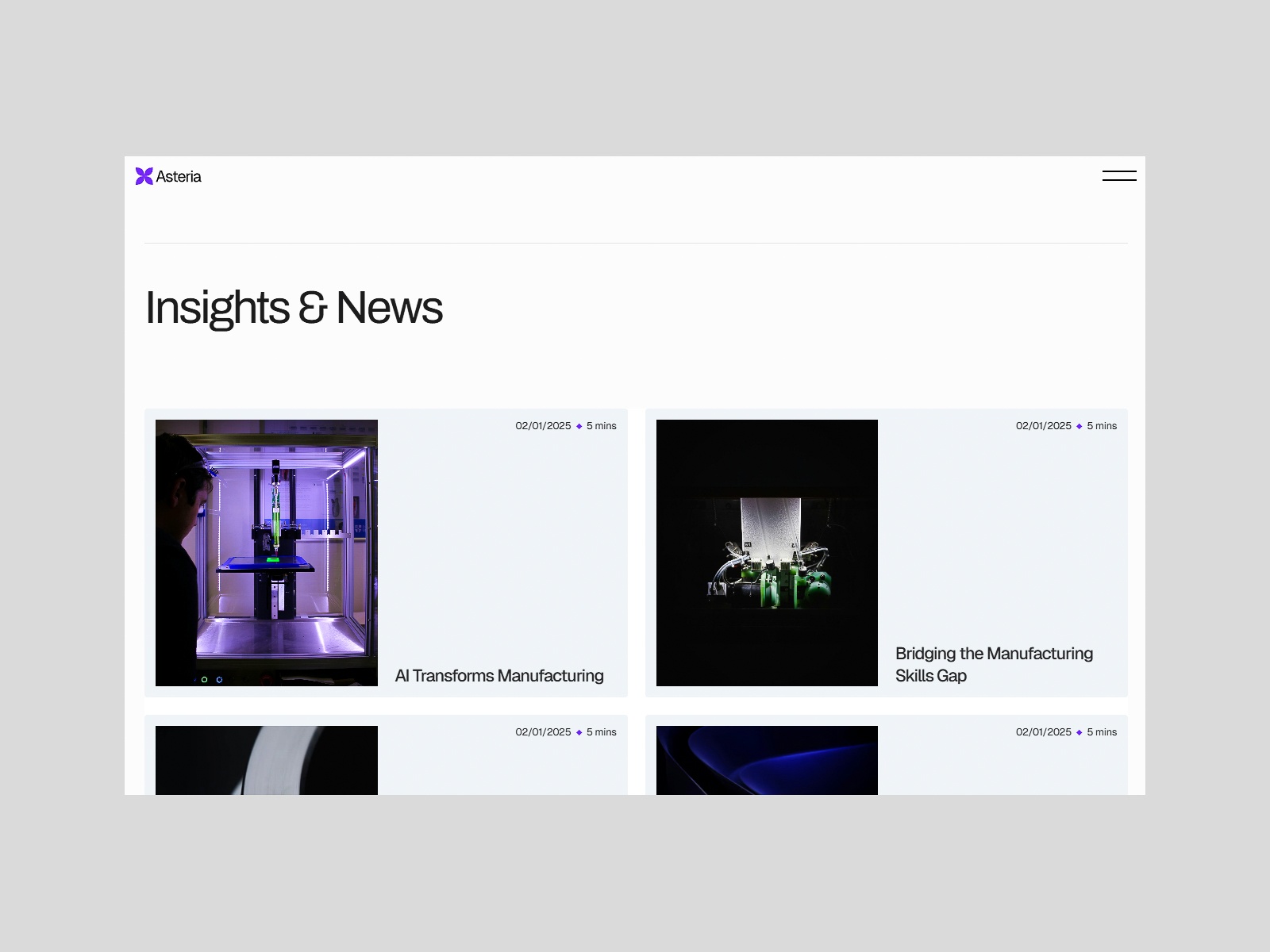Click 5 mins on the Skills Gap card
This screenshot has height=952, width=1270.
point(1102,426)
